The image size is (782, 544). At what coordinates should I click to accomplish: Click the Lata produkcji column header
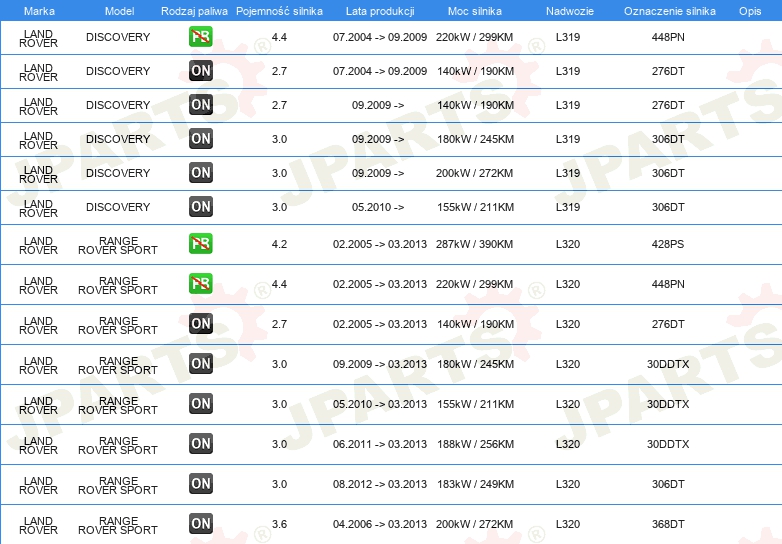pos(380,11)
